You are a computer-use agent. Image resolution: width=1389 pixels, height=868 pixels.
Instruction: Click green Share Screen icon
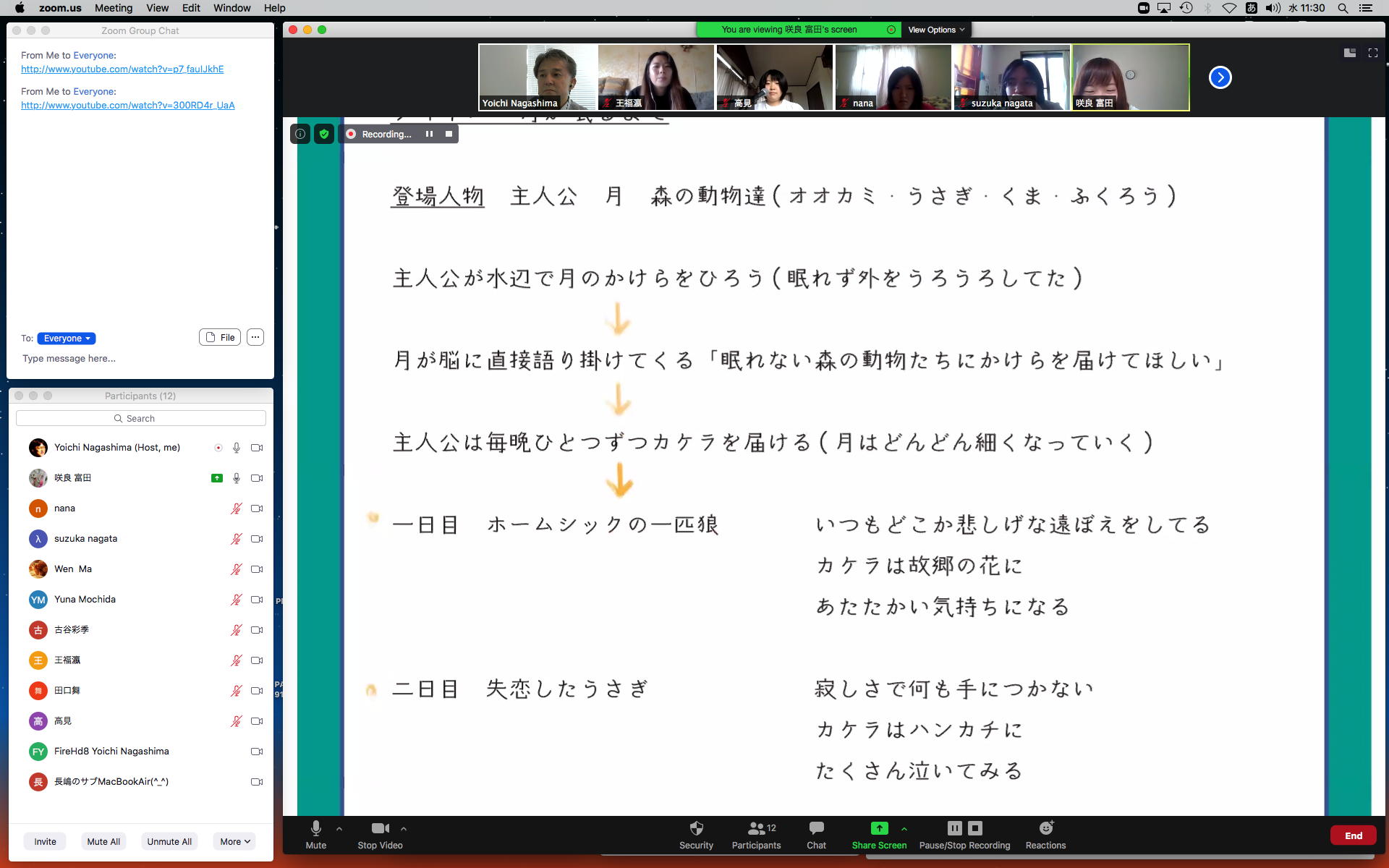[879, 828]
